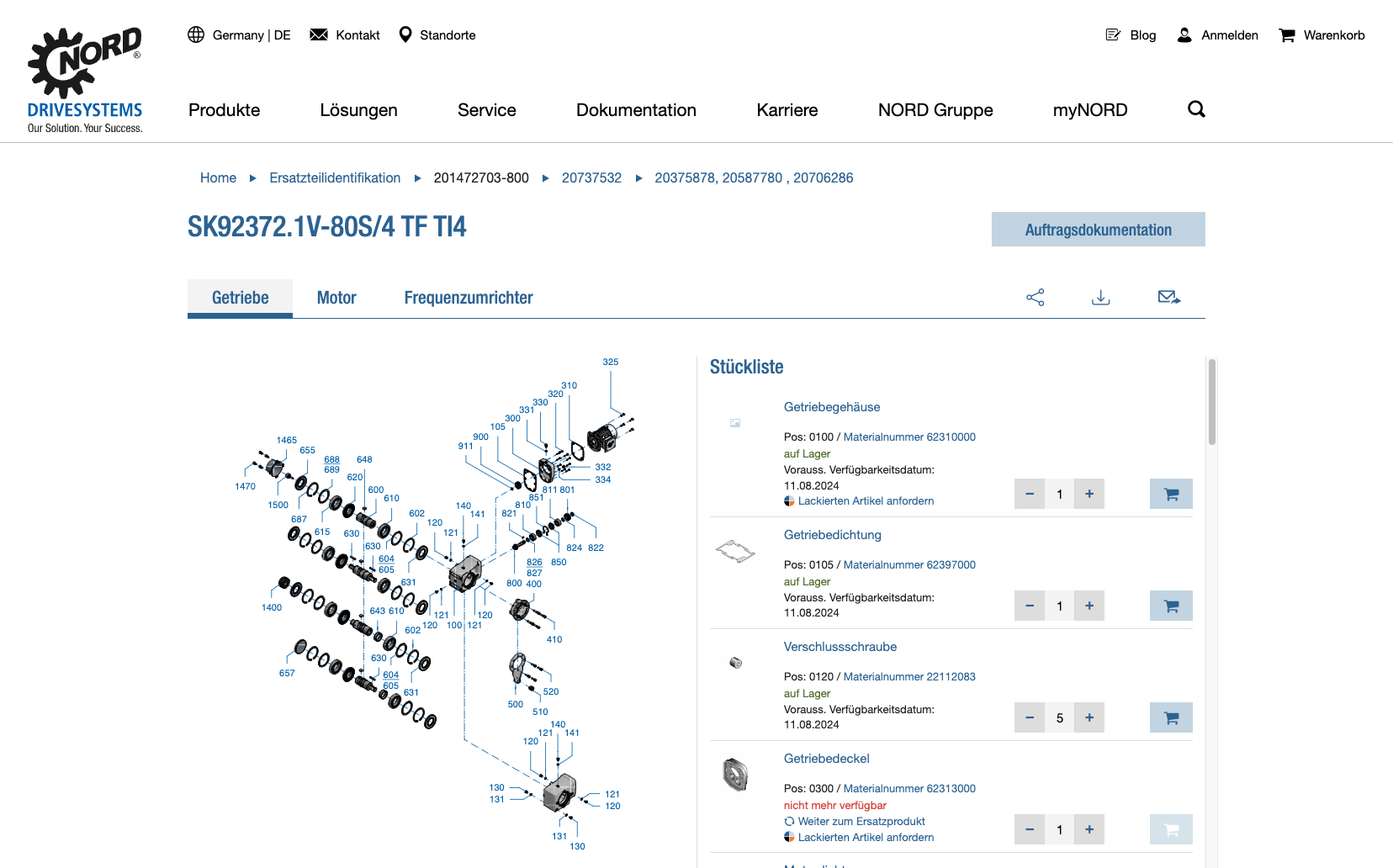Click the share icon above the parts list

click(1035, 298)
